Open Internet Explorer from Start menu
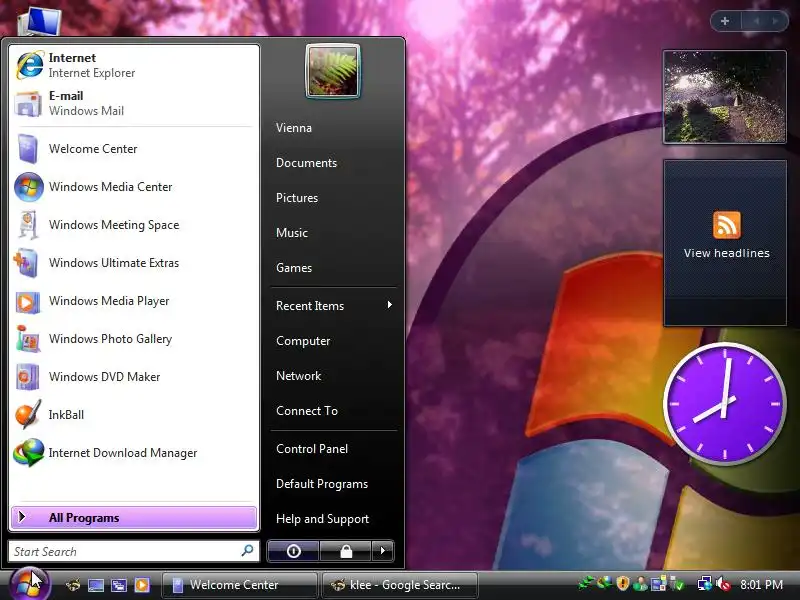The image size is (800, 600). (134, 65)
